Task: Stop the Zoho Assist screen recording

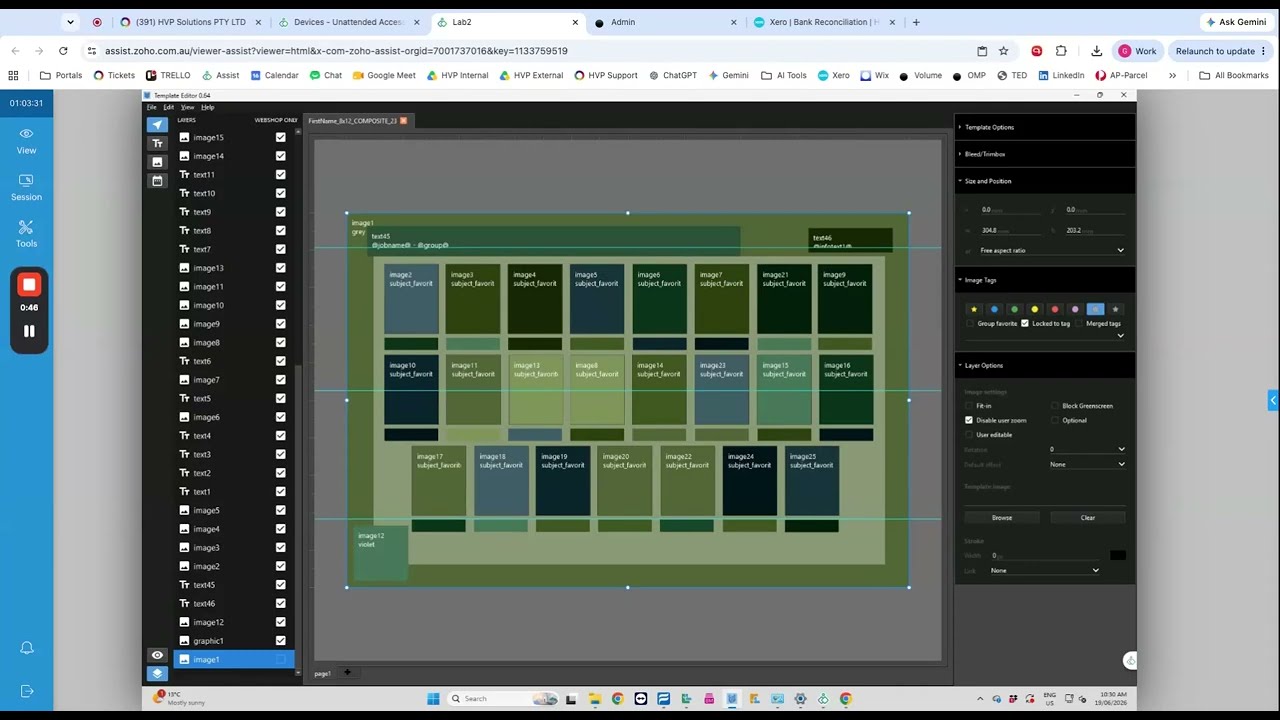Action: click(29, 285)
